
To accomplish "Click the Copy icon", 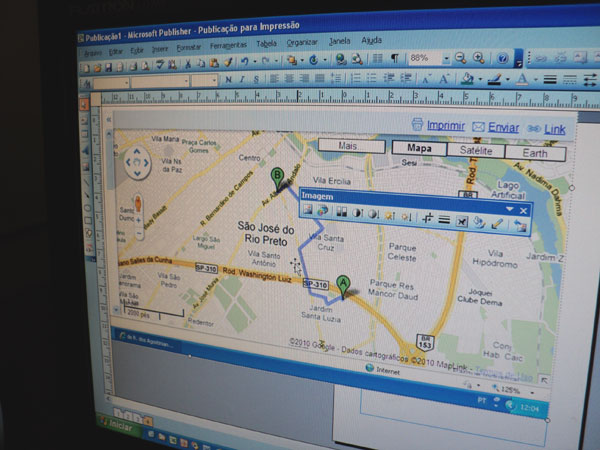I will pyautogui.click(x=201, y=64).
